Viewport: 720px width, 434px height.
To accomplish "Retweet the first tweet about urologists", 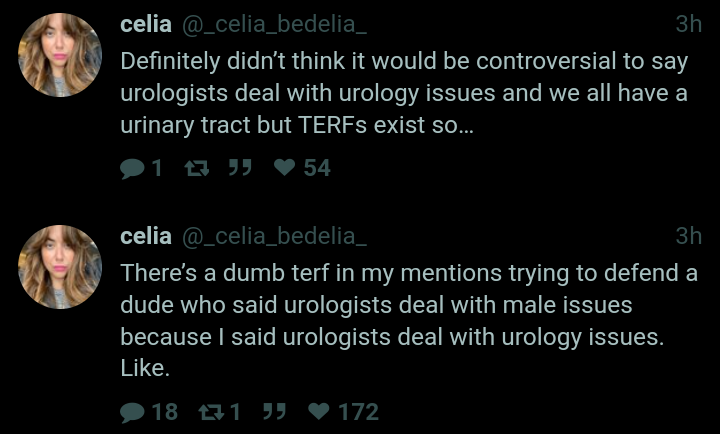I will tap(194, 168).
